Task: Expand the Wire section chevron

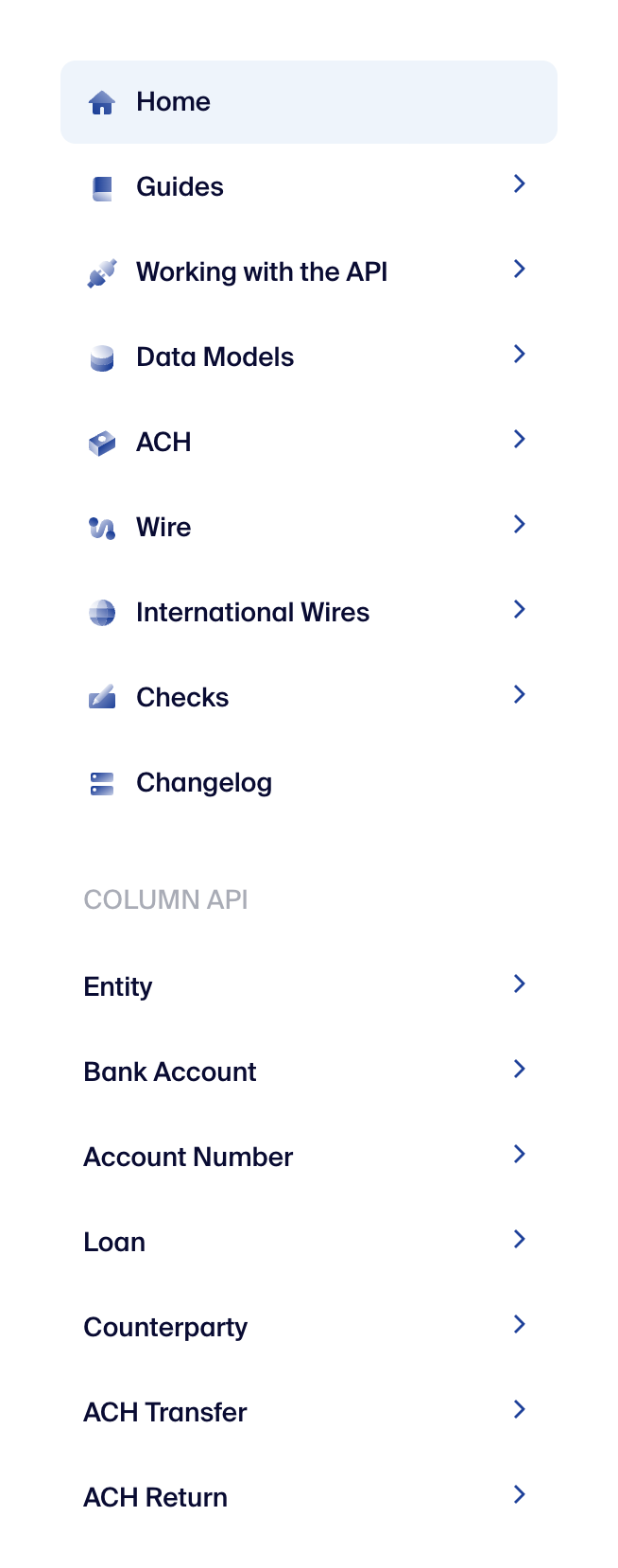Action: pos(519,524)
